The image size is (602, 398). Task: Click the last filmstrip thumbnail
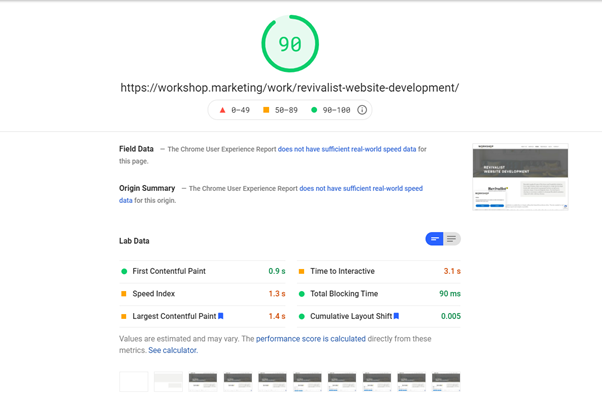[446, 381]
